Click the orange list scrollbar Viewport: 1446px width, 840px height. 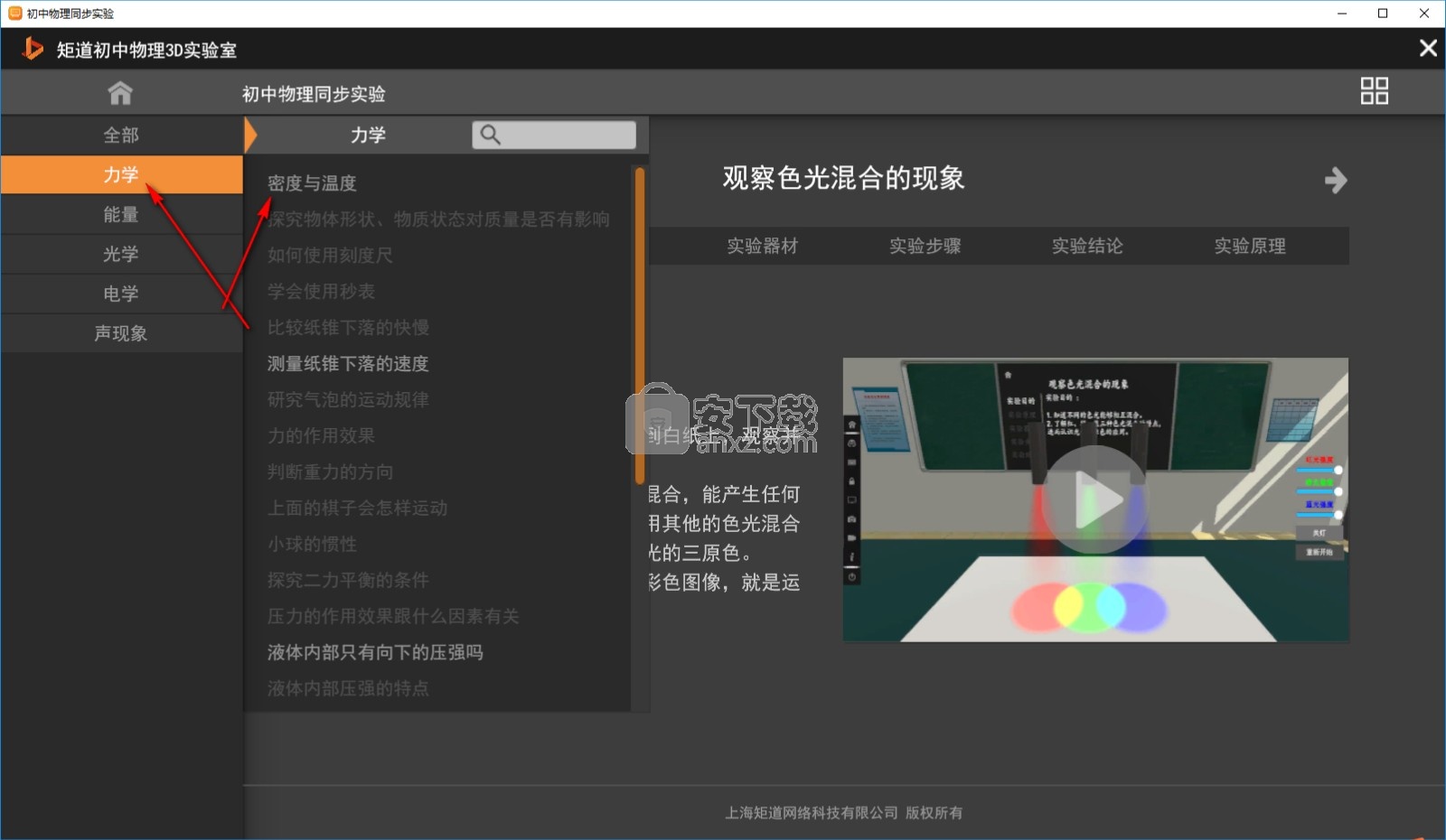(640, 325)
